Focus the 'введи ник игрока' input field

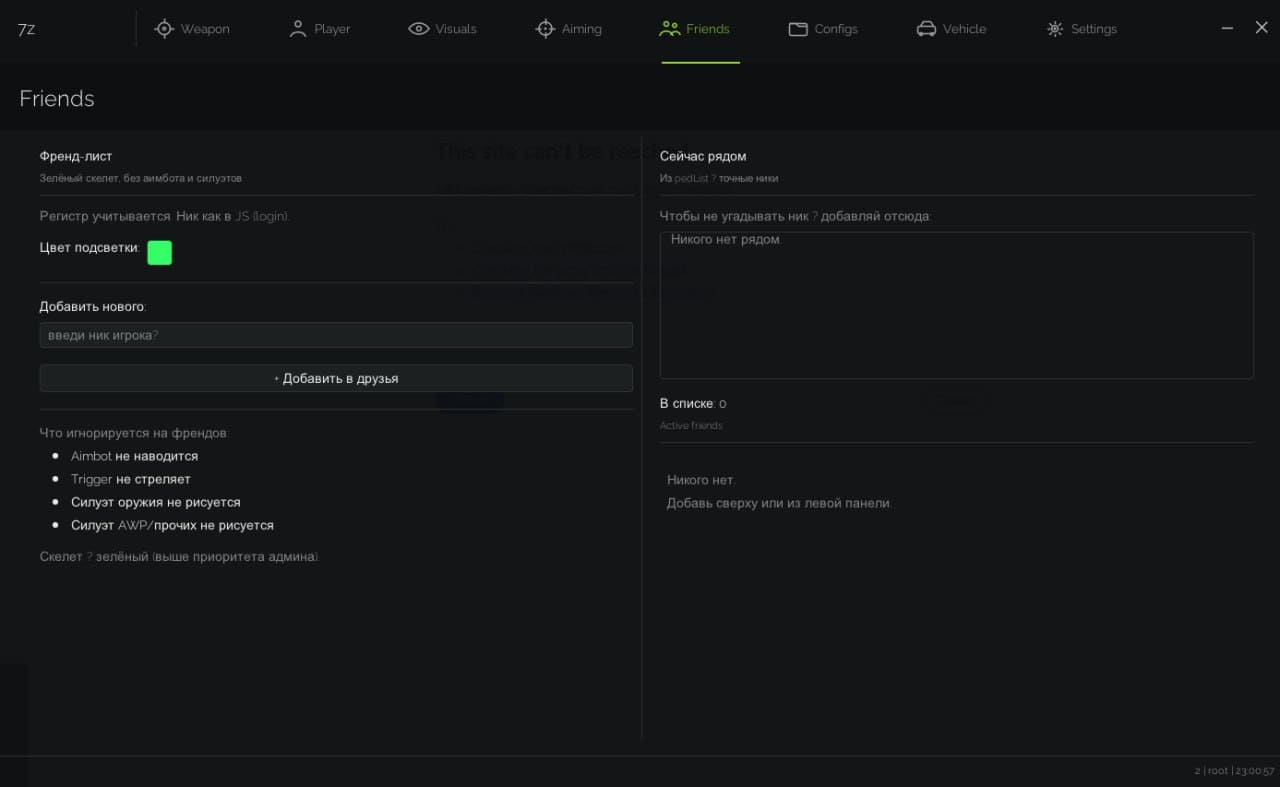(336, 335)
